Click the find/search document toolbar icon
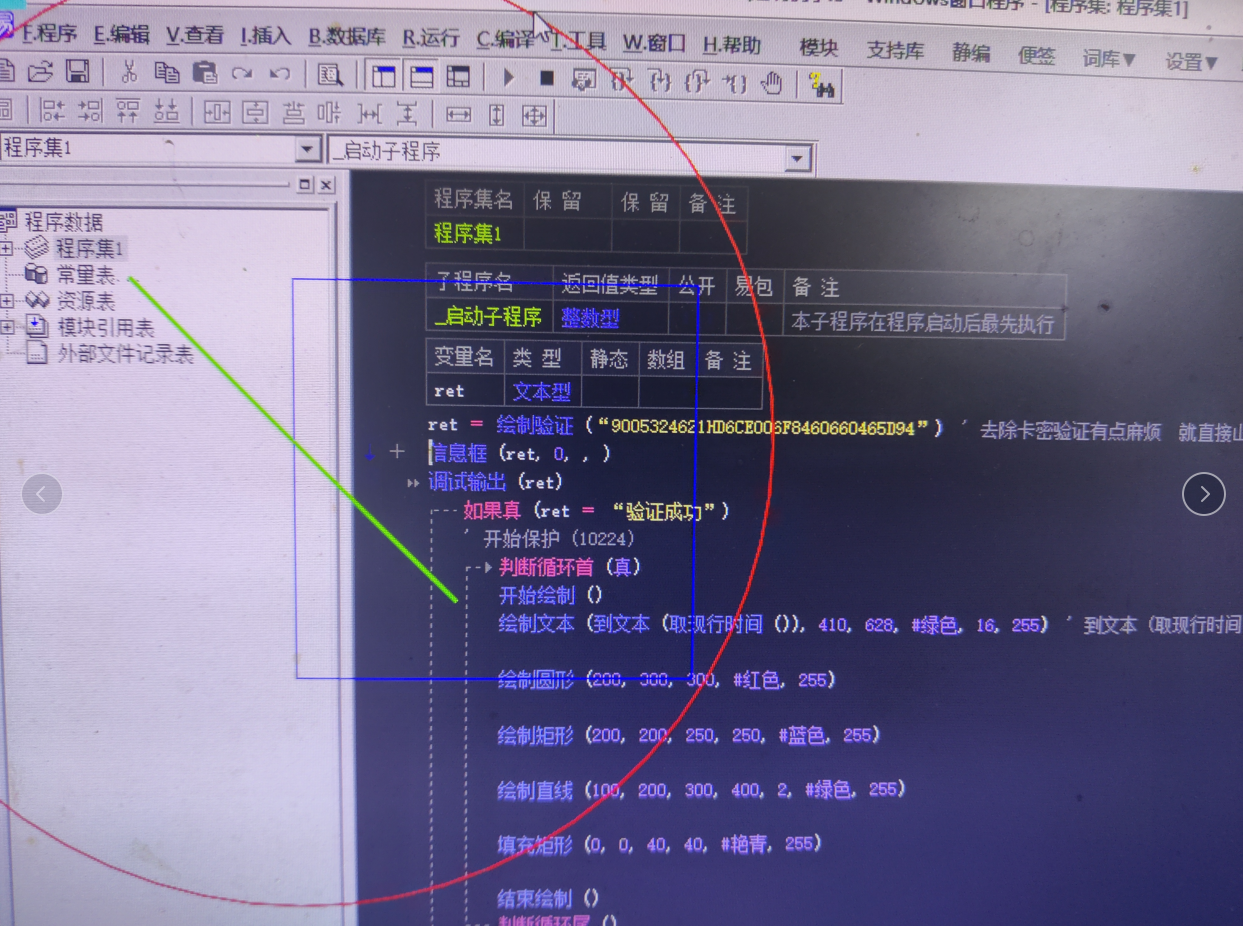1243x926 pixels. 329,75
